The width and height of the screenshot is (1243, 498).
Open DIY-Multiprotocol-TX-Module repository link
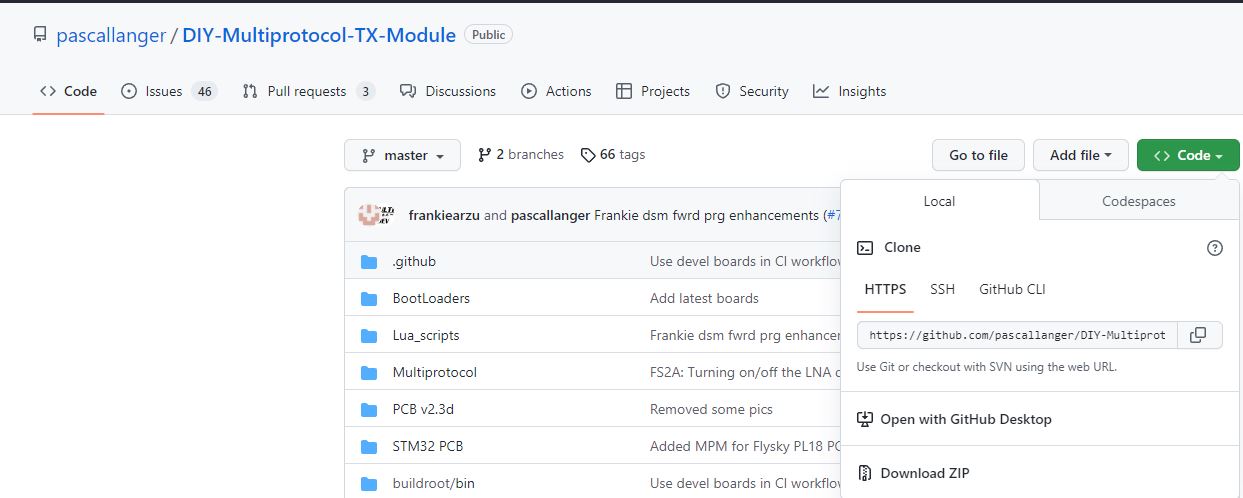(x=319, y=35)
